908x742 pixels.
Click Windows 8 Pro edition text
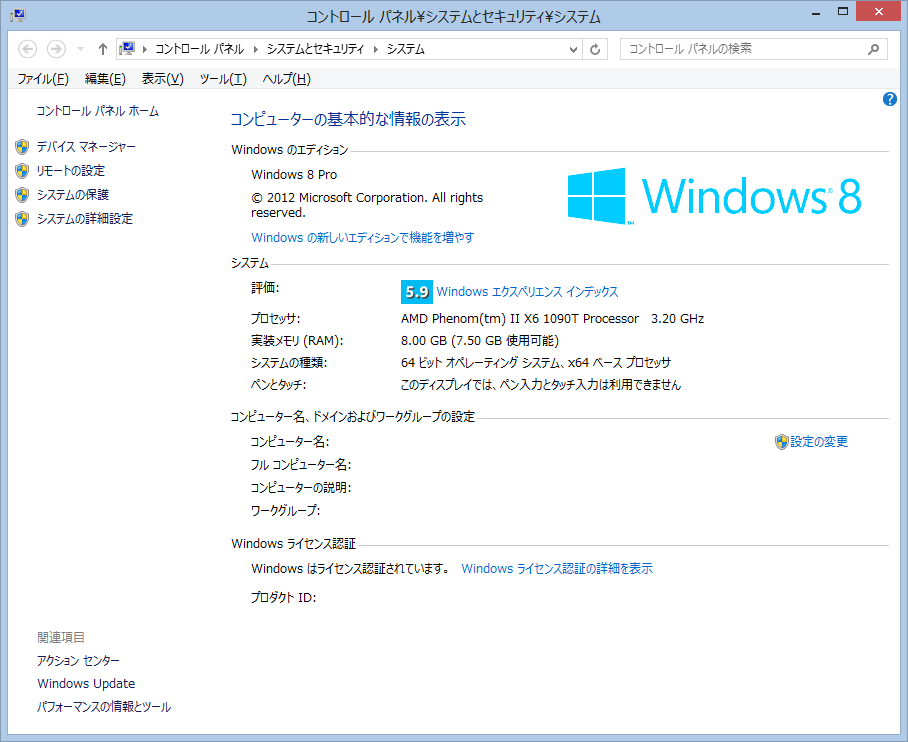click(294, 175)
